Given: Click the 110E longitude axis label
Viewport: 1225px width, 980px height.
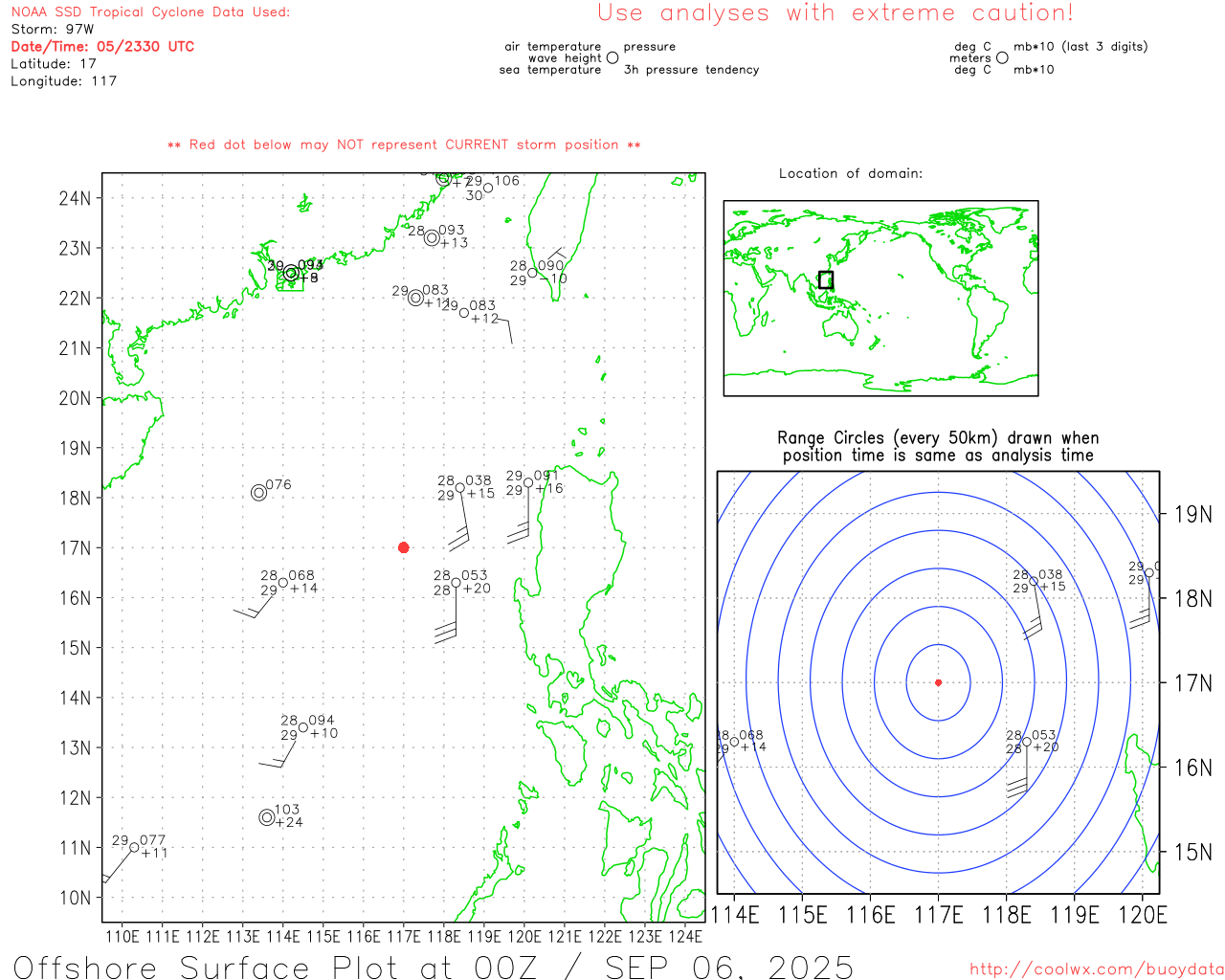Looking at the screenshot, I should 122,936.
